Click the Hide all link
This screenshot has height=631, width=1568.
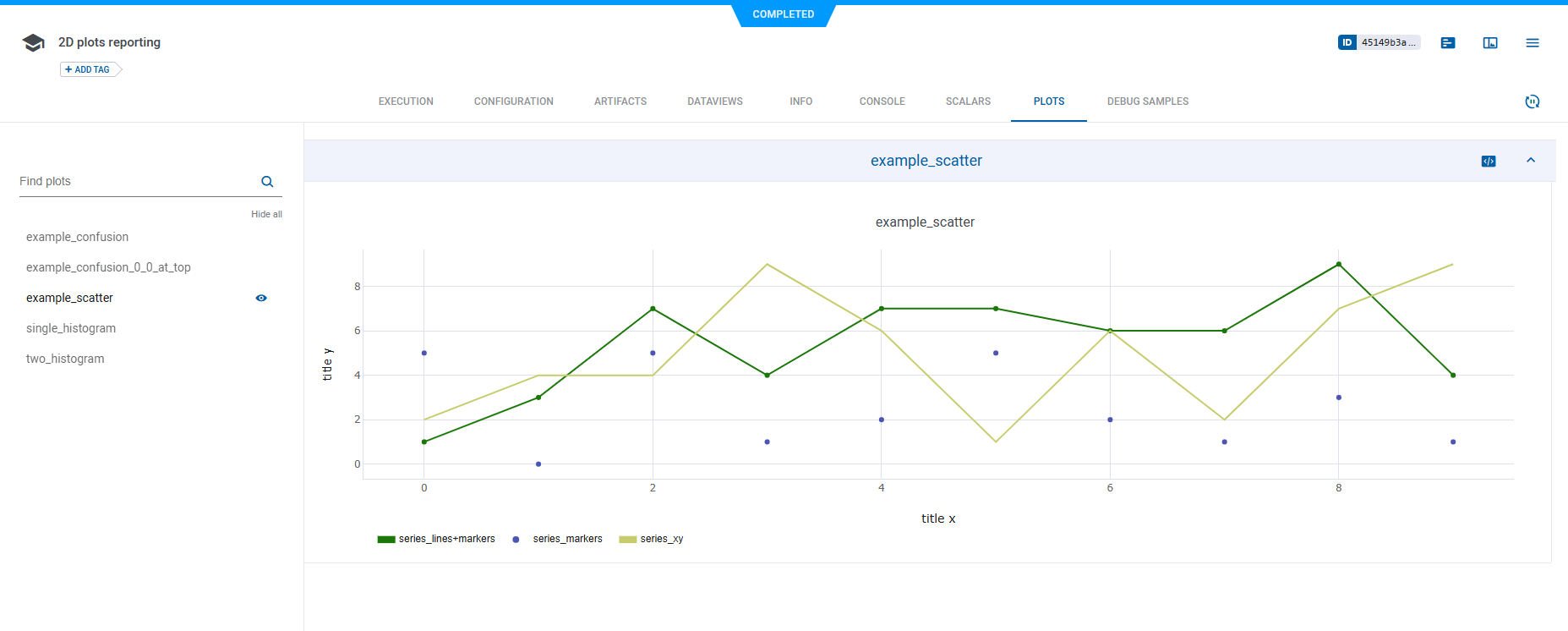tap(266, 214)
